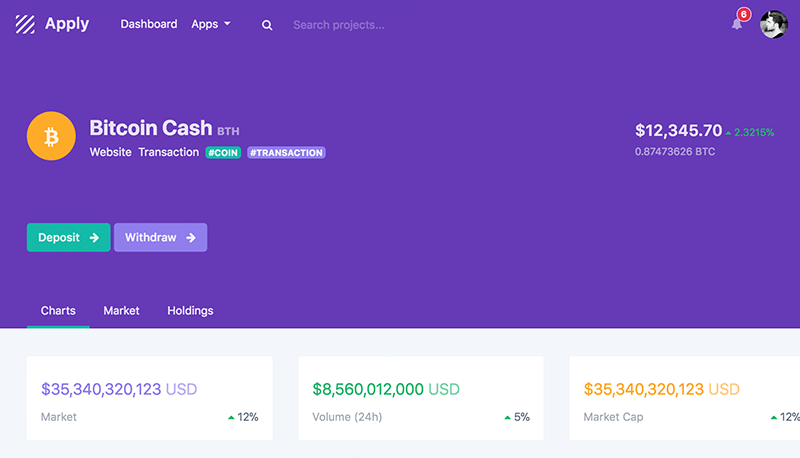Click the search magnifier icon
The height and width of the screenshot is (458, 800).
[267, 25]
